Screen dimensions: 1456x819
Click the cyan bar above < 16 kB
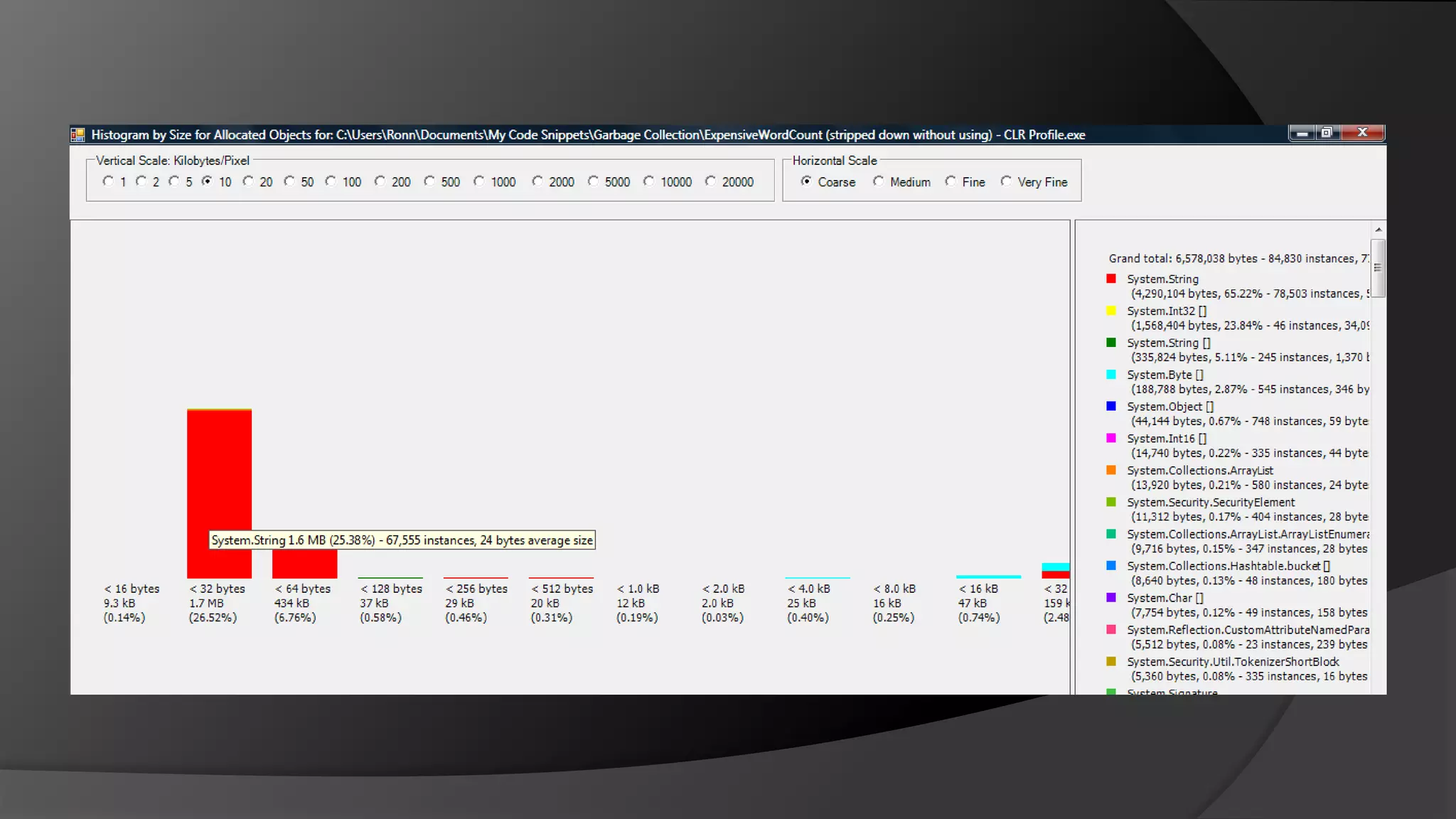click(988, 577)
